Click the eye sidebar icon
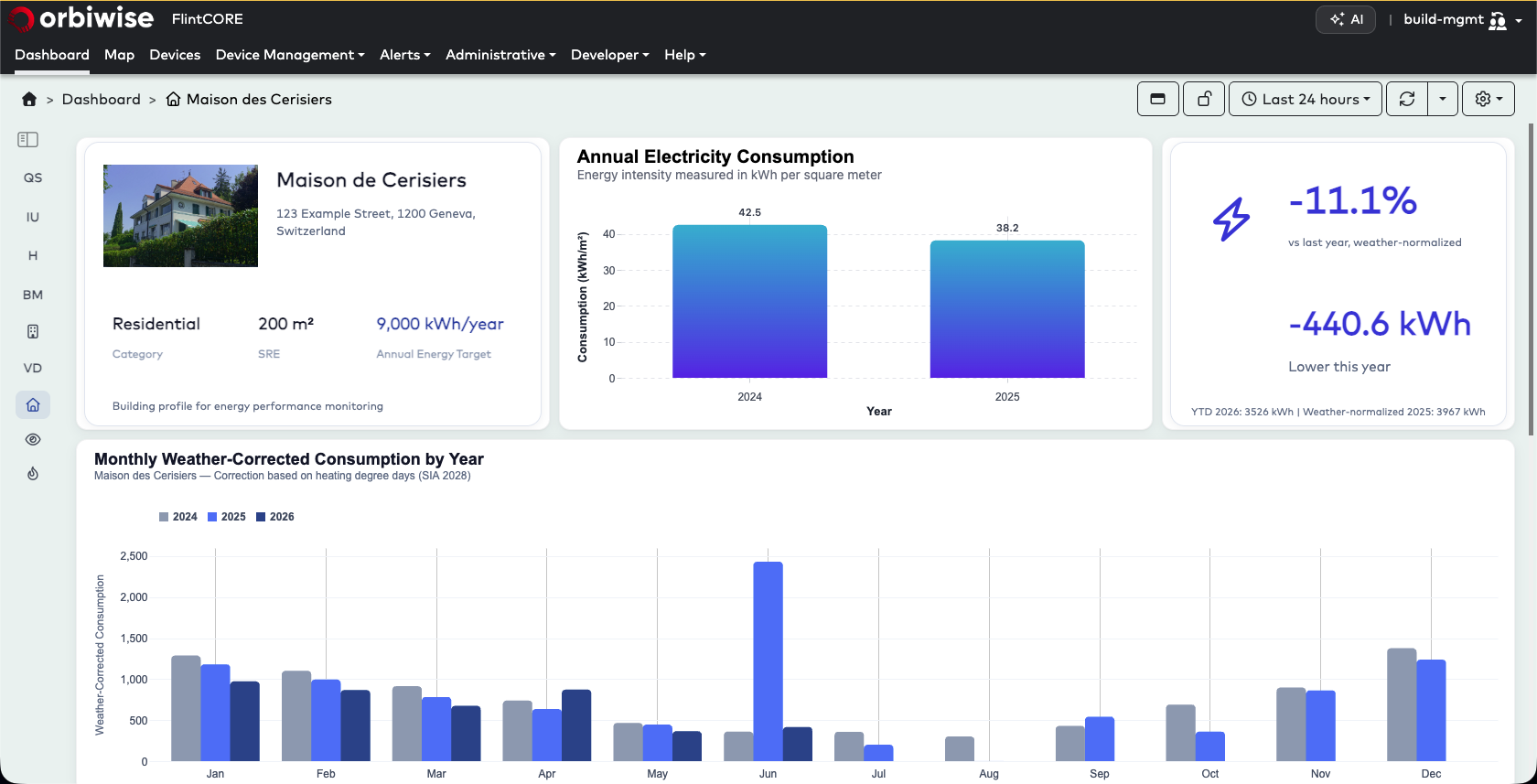The image size is (1537, 784). (x=33, y=439)
